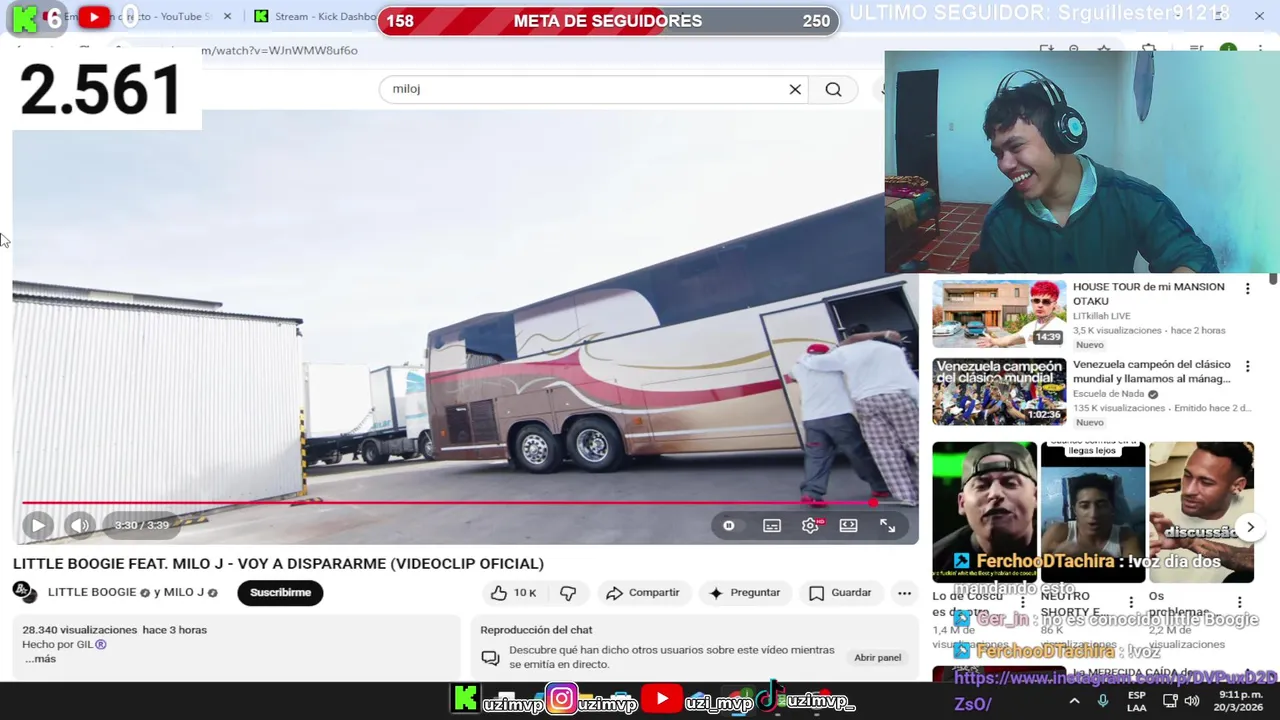Switch the player to theater mode

pyautogui.click(x=848, y=526)
